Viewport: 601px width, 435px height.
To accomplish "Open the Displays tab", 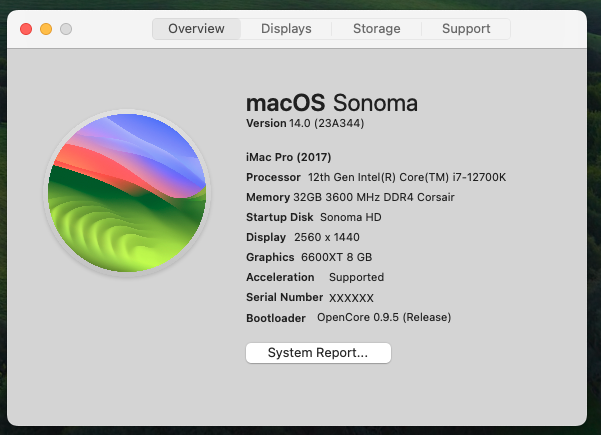I will pos(286,29).
